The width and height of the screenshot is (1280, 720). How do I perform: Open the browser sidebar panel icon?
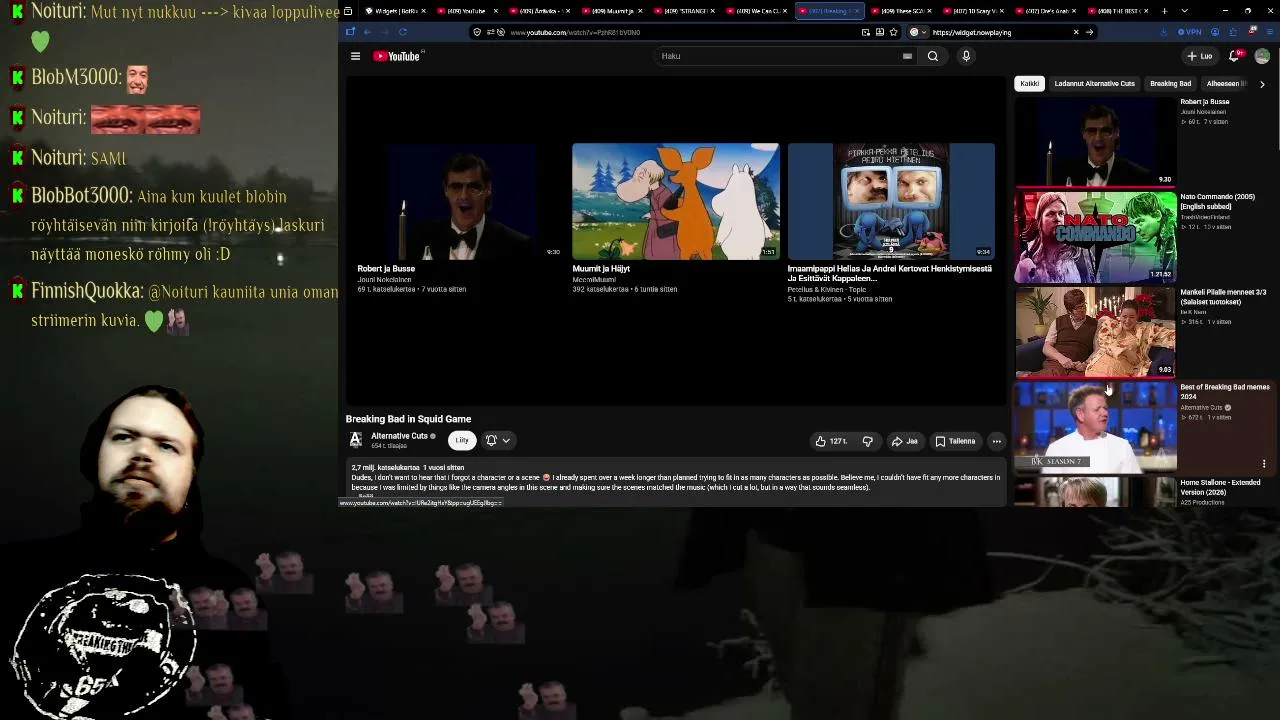pyautogui.click(x=350, y=32)
